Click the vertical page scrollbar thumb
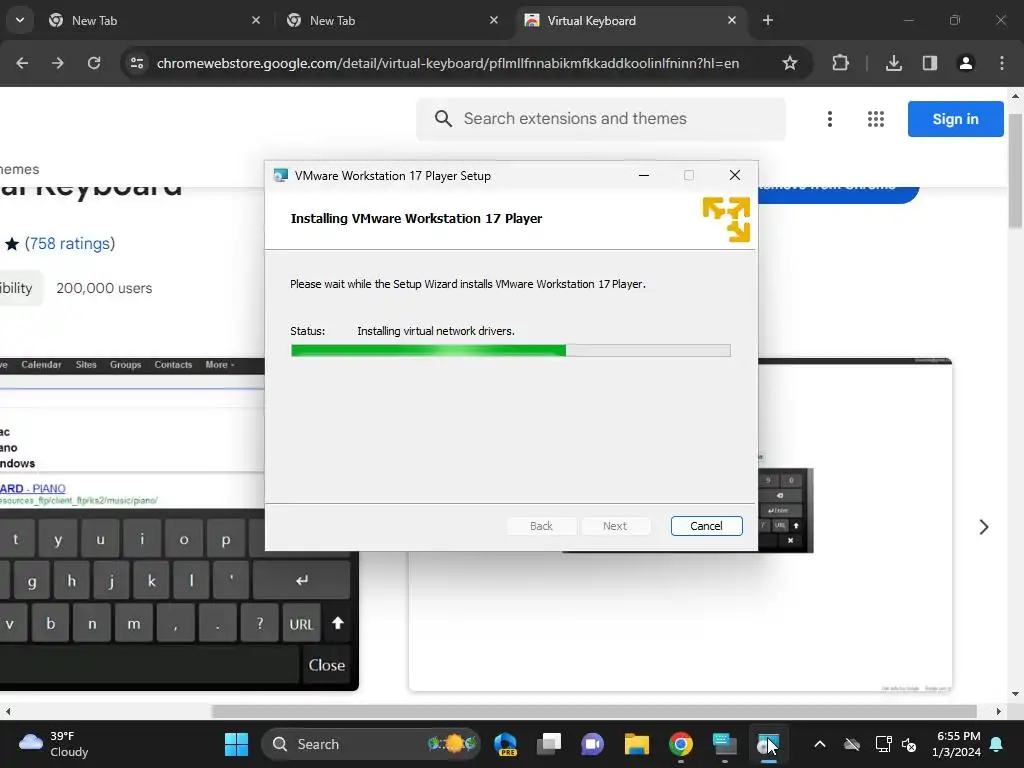1024x768 pixels. click(1015, 171)
